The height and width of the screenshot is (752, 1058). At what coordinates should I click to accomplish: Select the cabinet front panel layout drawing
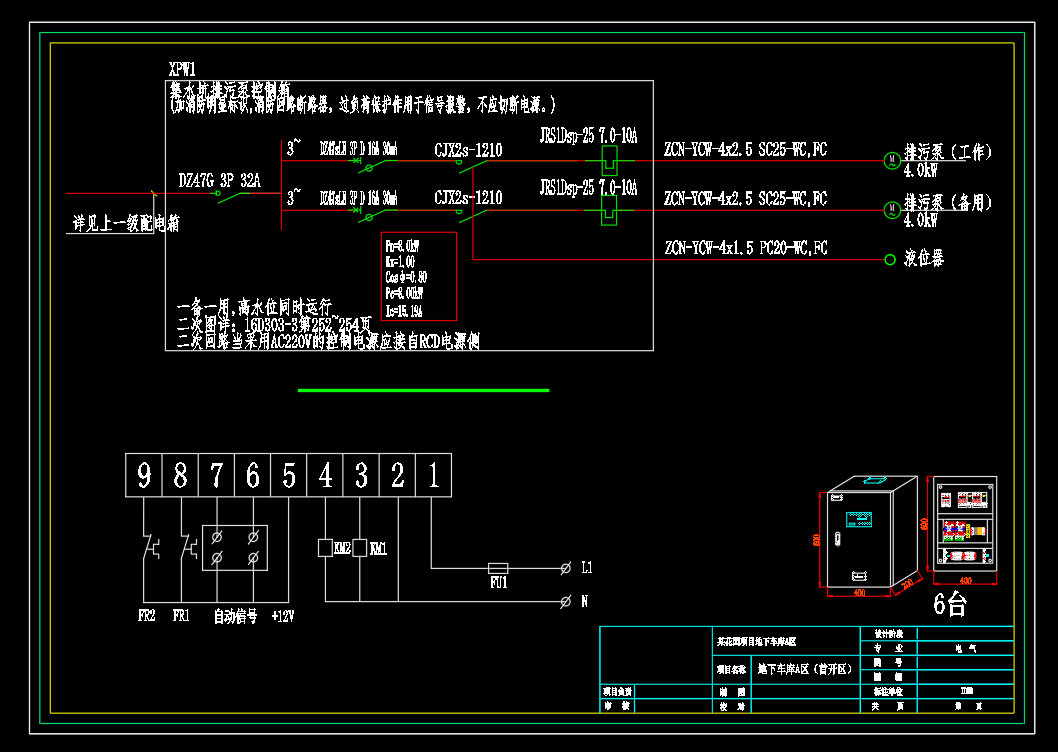tap(965, 523)
